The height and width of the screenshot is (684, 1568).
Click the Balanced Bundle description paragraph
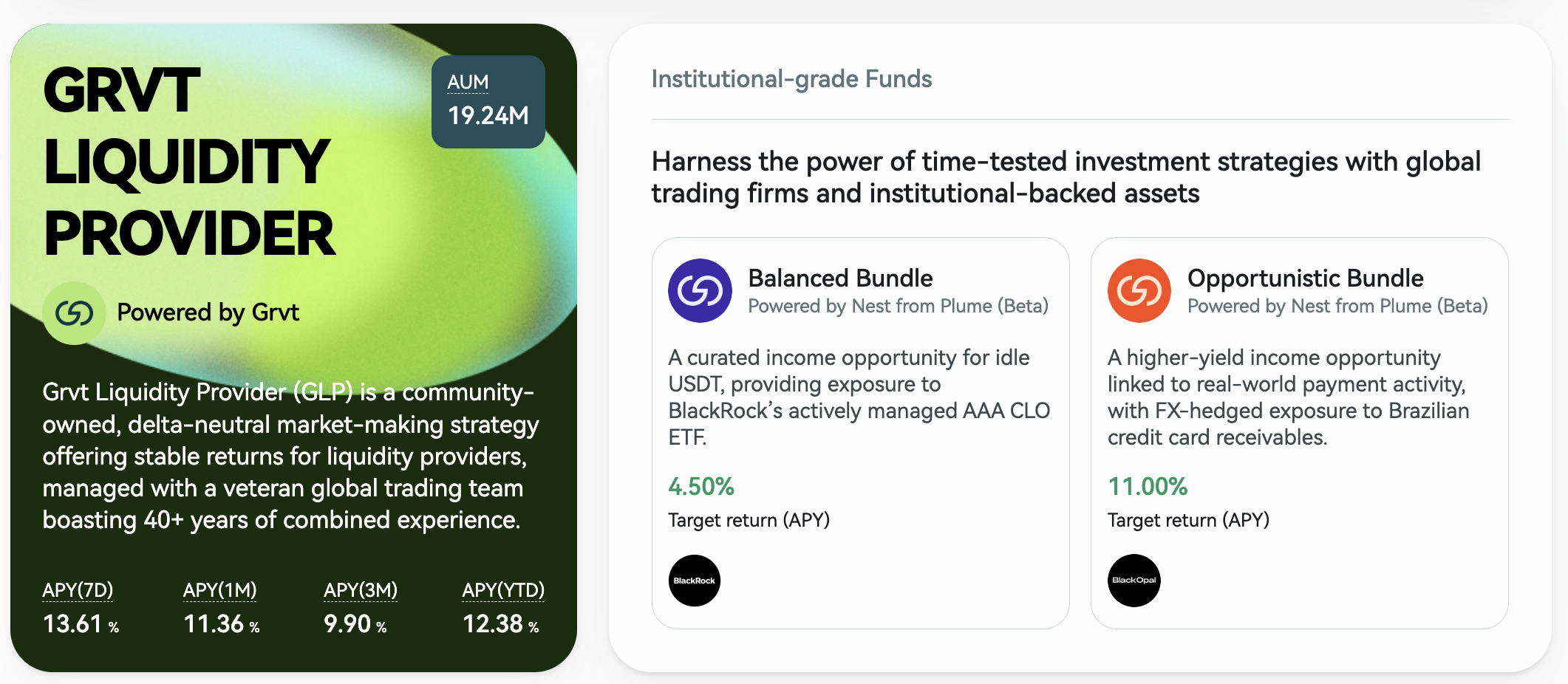(859, 397)
